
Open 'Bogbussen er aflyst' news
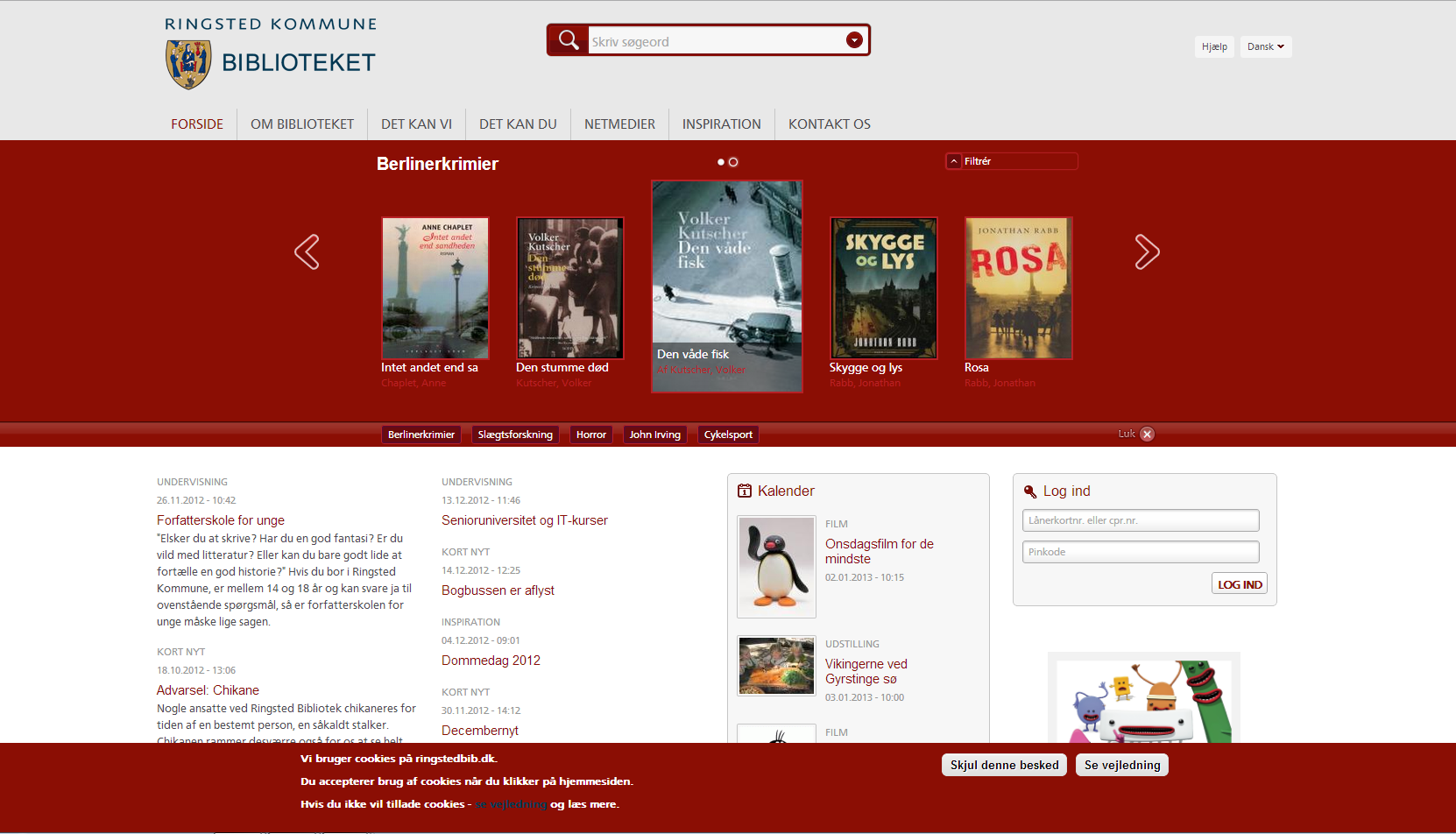tap(498, 590)
